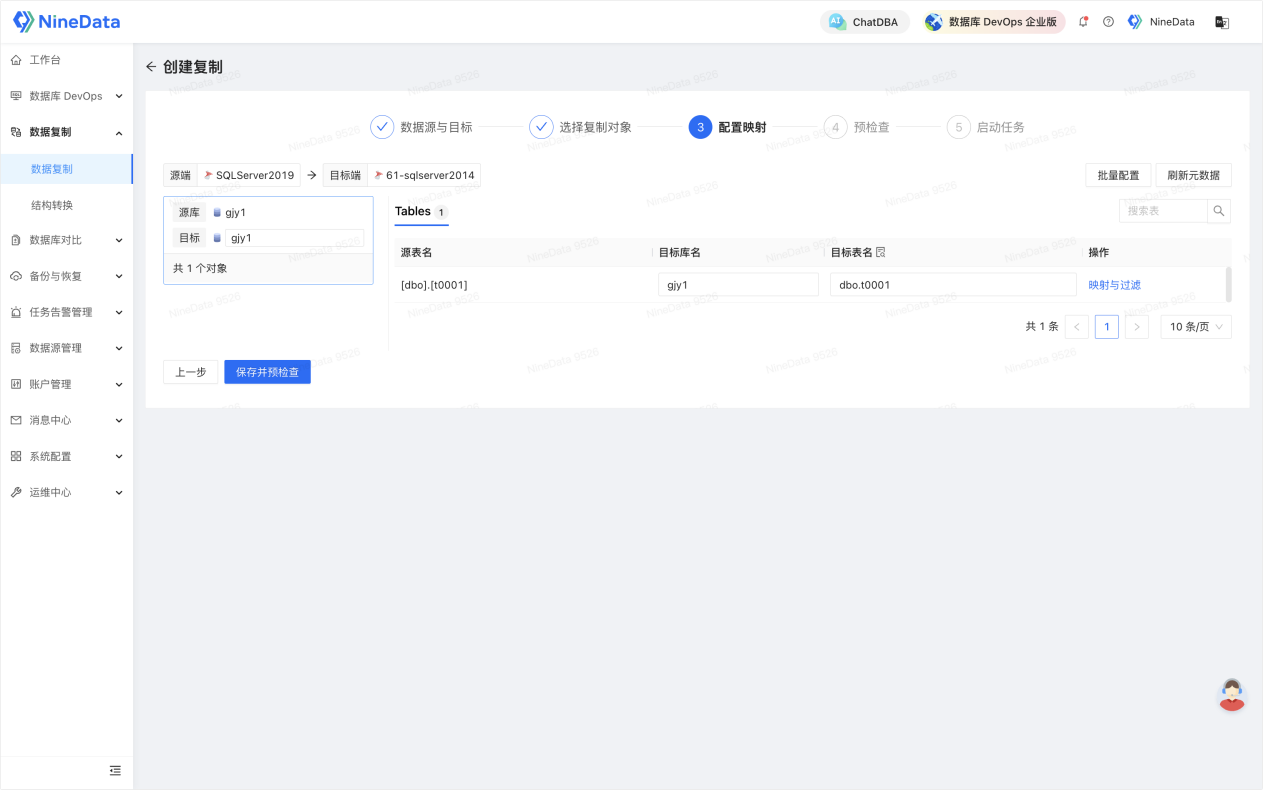Click 保存并预检查 button
This screenshot has width=1263, height=790.
click(x=267, y=372)
